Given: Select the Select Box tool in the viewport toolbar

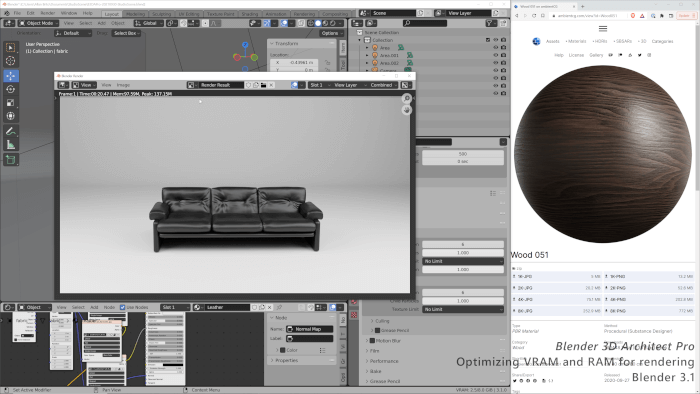Looking at the screenshot, I should tap(11, 48).
